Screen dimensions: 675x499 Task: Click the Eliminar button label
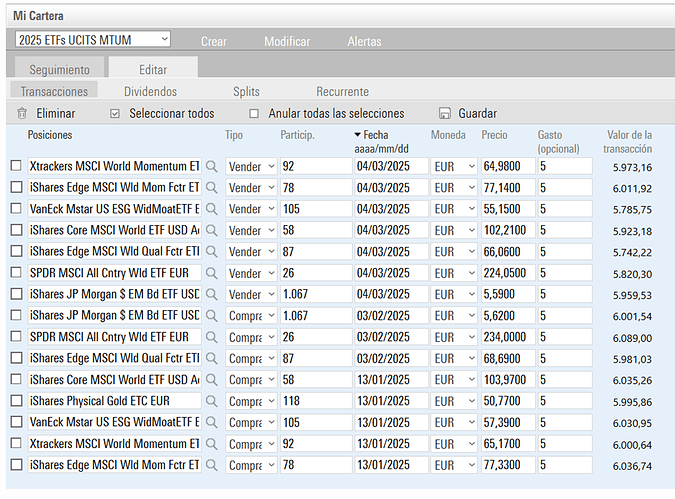pyautogui.click(x=56, y=113)
